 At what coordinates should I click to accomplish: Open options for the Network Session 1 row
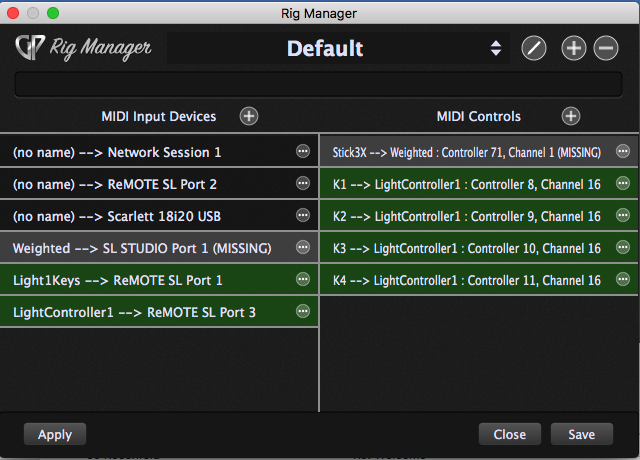pos(303,151)
